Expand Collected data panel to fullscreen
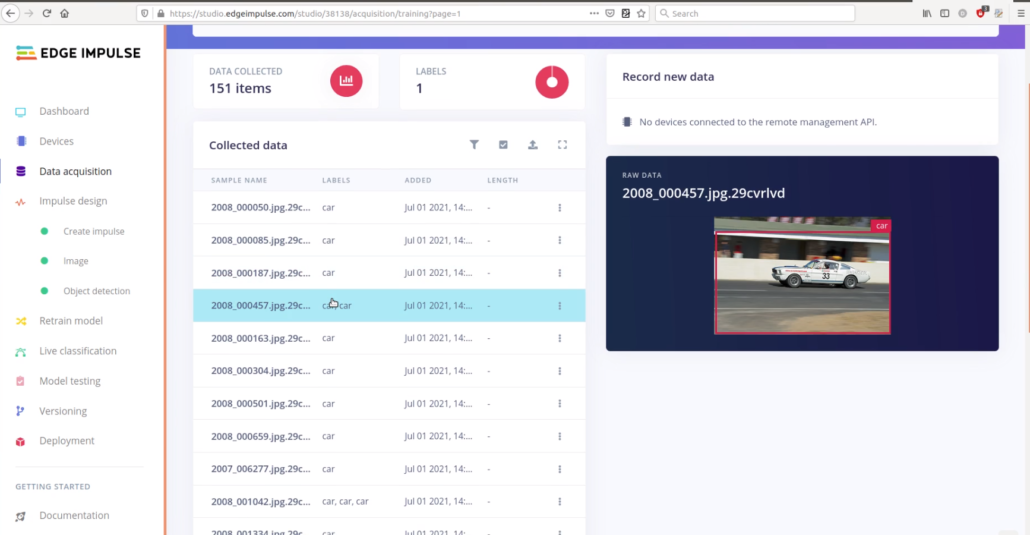The image size is (1030, 535). point(562,145)
